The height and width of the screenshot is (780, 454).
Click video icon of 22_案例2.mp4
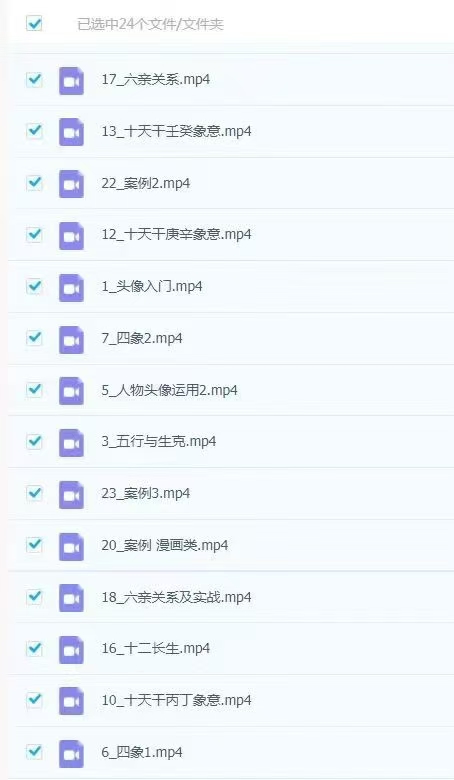click(71, 184)
